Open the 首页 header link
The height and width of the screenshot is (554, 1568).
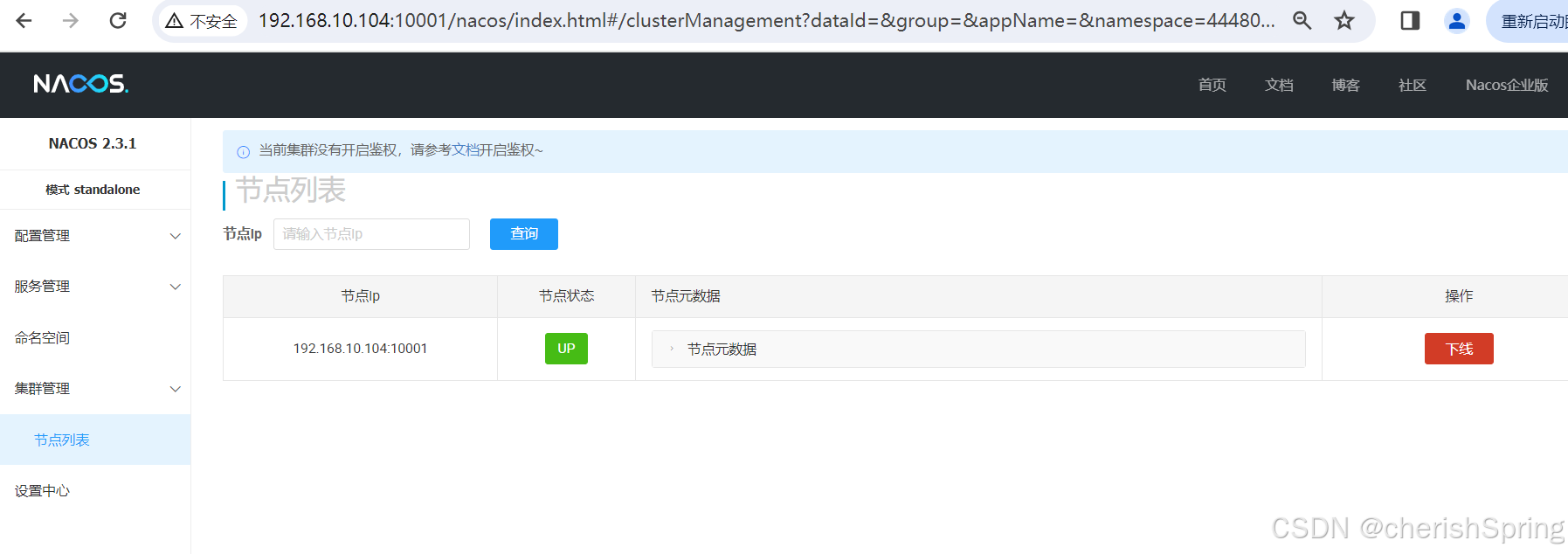[1212, 85]
